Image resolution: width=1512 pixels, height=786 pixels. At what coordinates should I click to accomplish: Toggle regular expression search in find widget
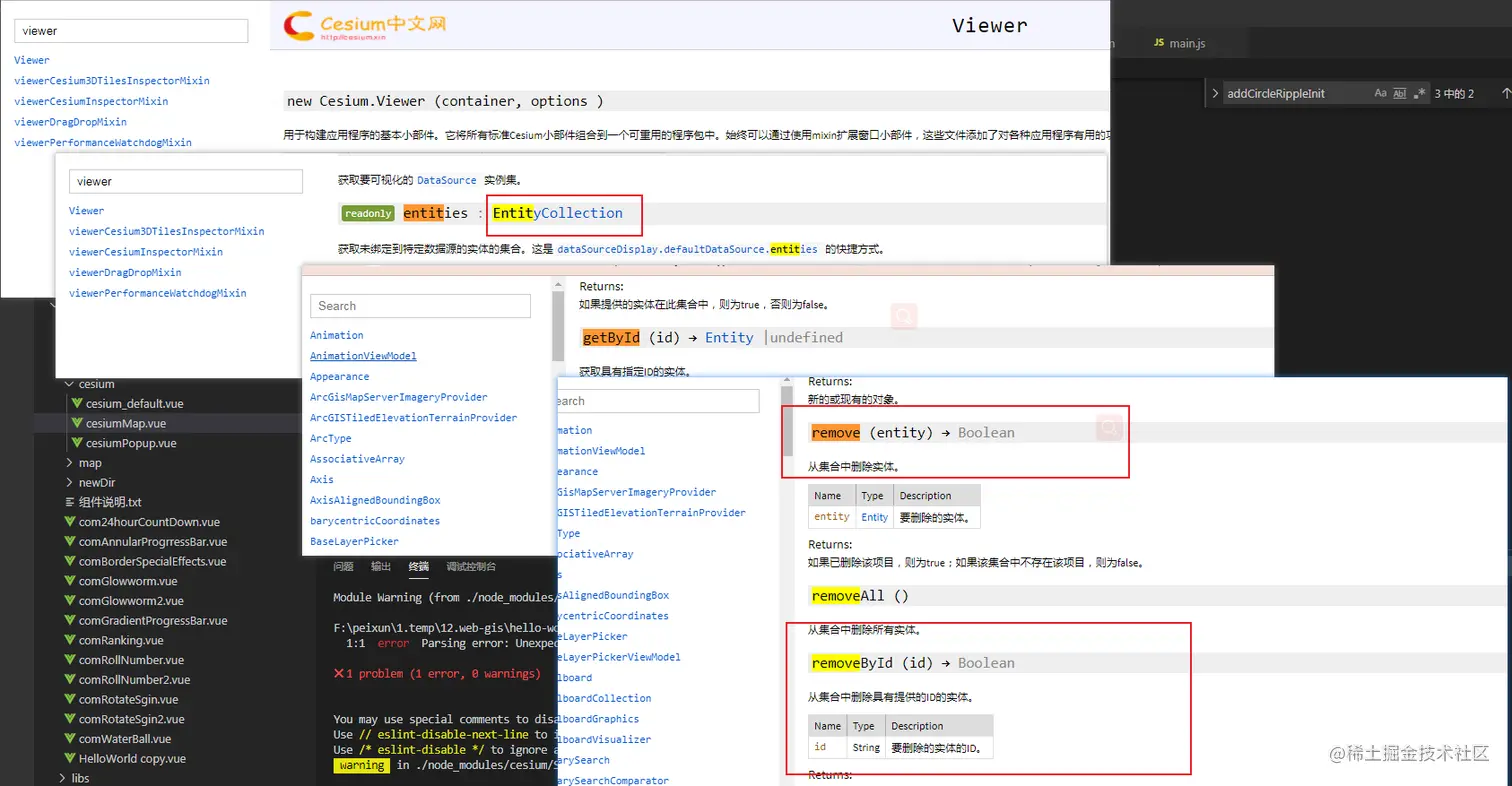1420,93
